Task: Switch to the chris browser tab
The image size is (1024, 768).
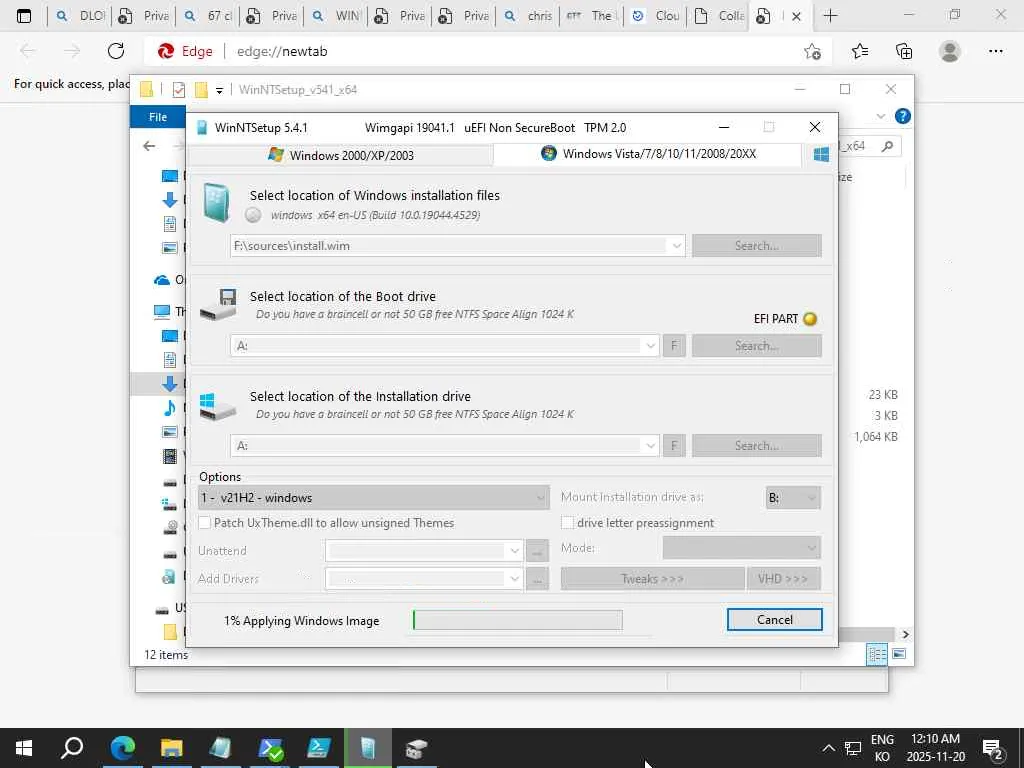Action: pyautogui.click(x=529, y=16)
